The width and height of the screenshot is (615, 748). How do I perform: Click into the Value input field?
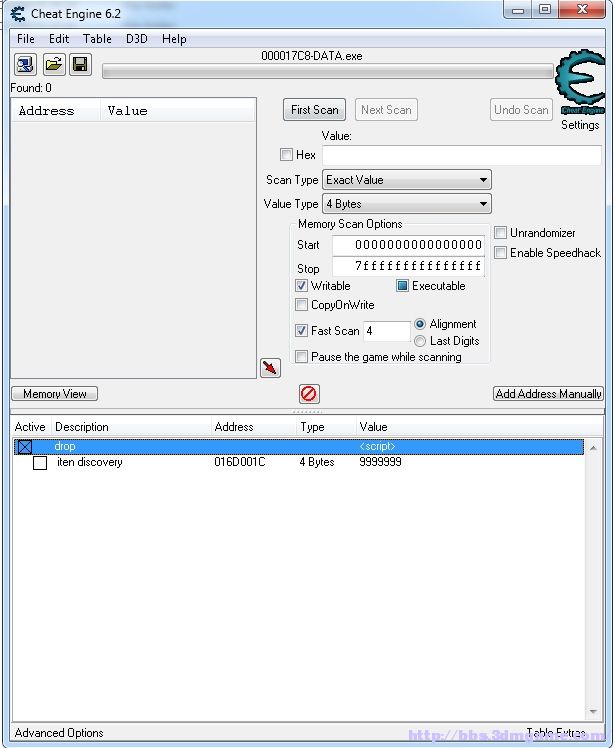coord(462,155)
